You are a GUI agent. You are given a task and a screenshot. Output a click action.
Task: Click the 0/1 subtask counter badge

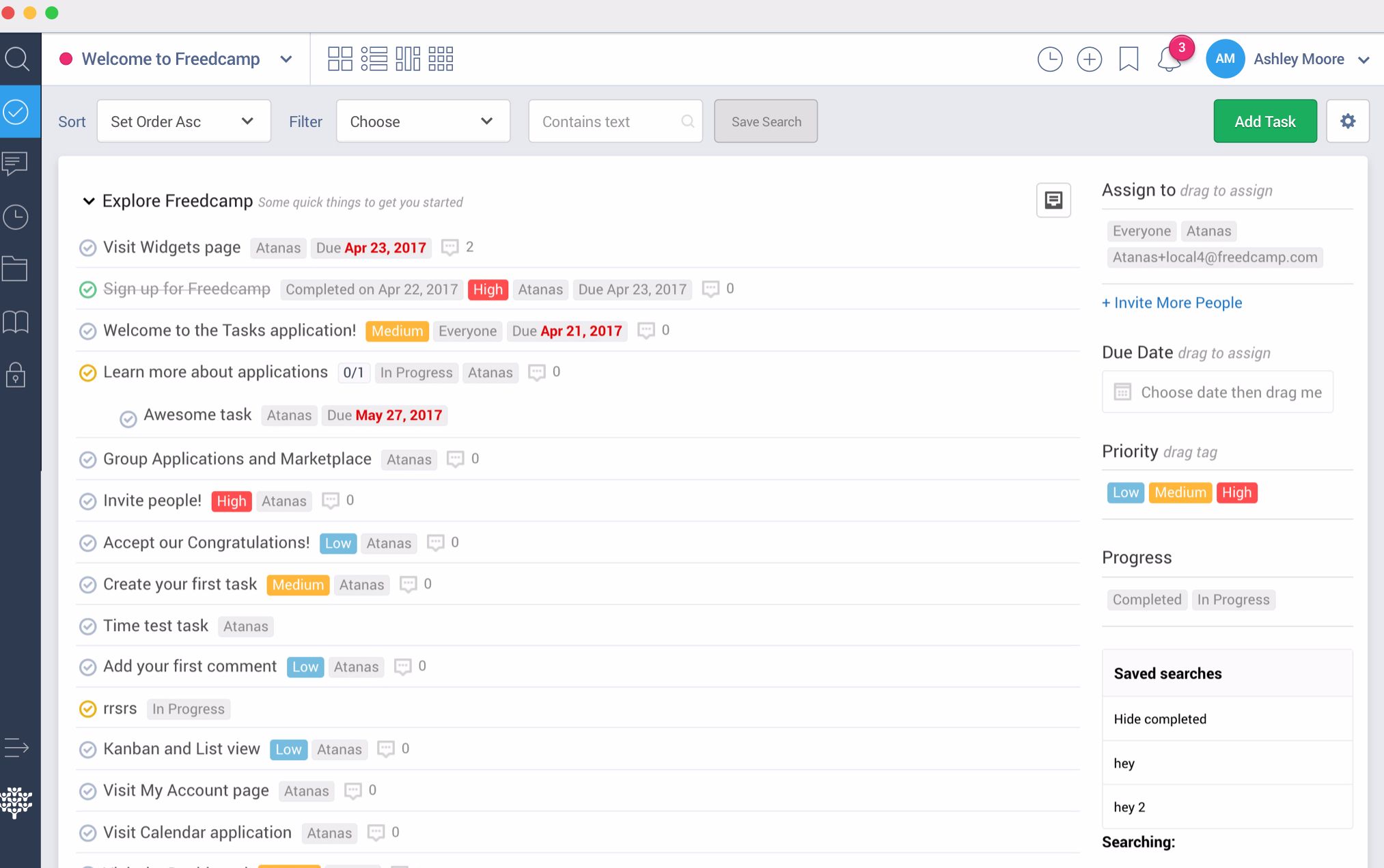tap(353, 373)
